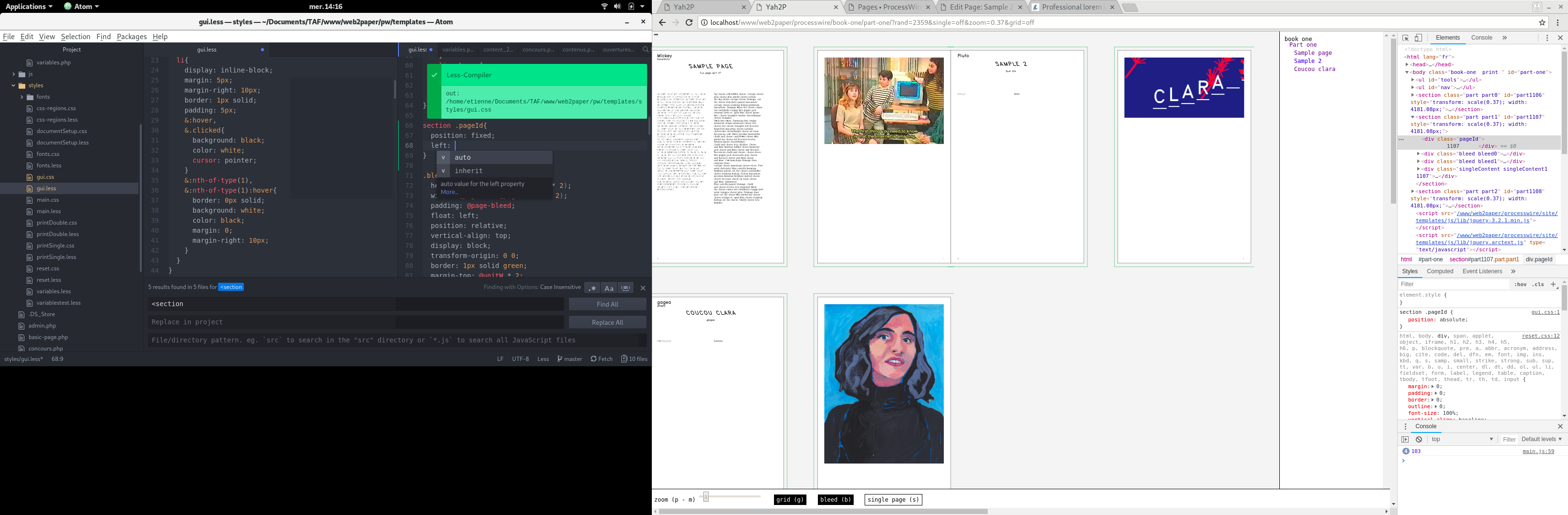Image resolution: width=1568 pixels, height=515 pixels.
Task: Open the Default levels dropdown in the console
Action: click(1541, 439)
